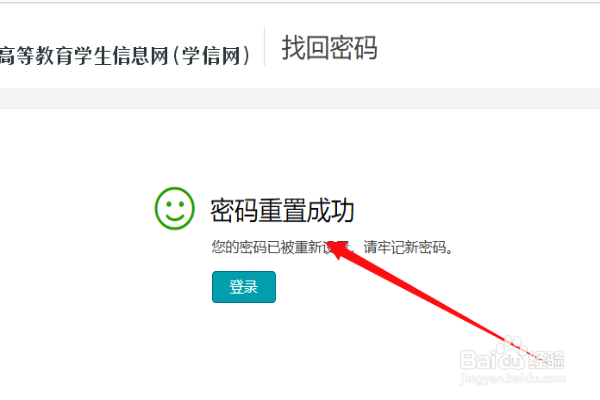Click the 您的密码已被重新 message text

268,247
